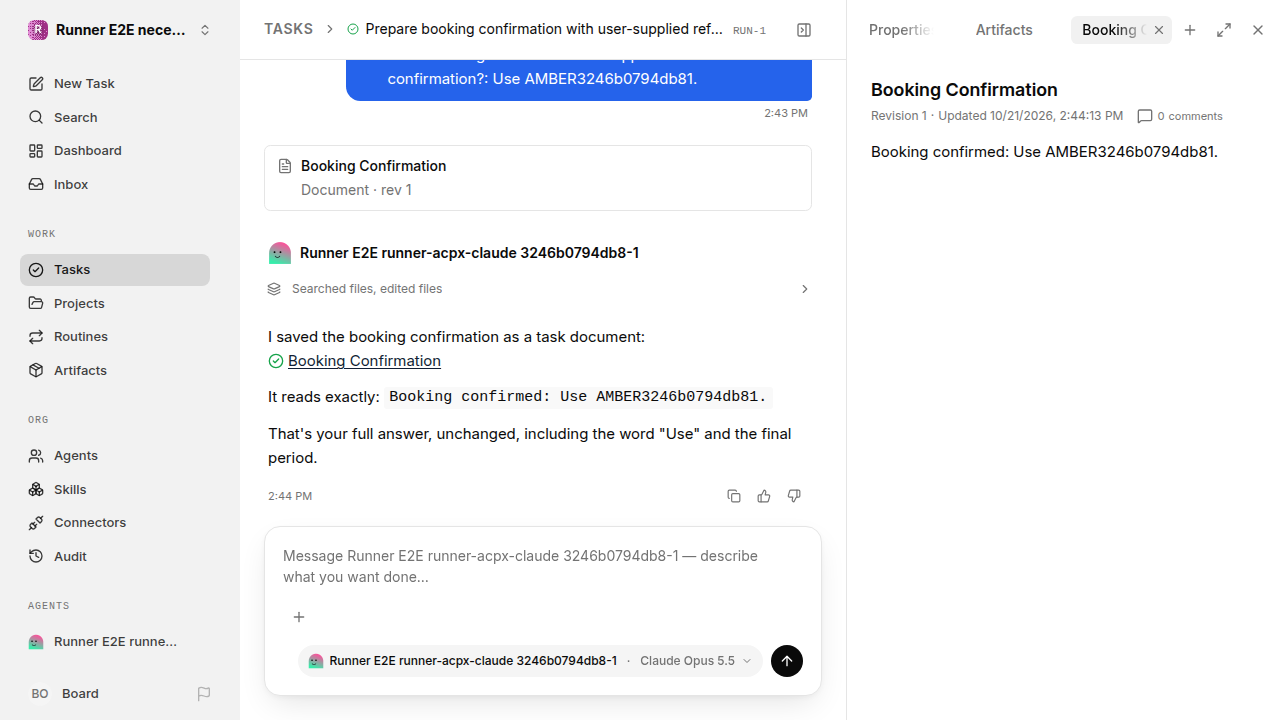1280x720 pixels.
Task: Give thumbs up to reply
Action: coord(764,496)
